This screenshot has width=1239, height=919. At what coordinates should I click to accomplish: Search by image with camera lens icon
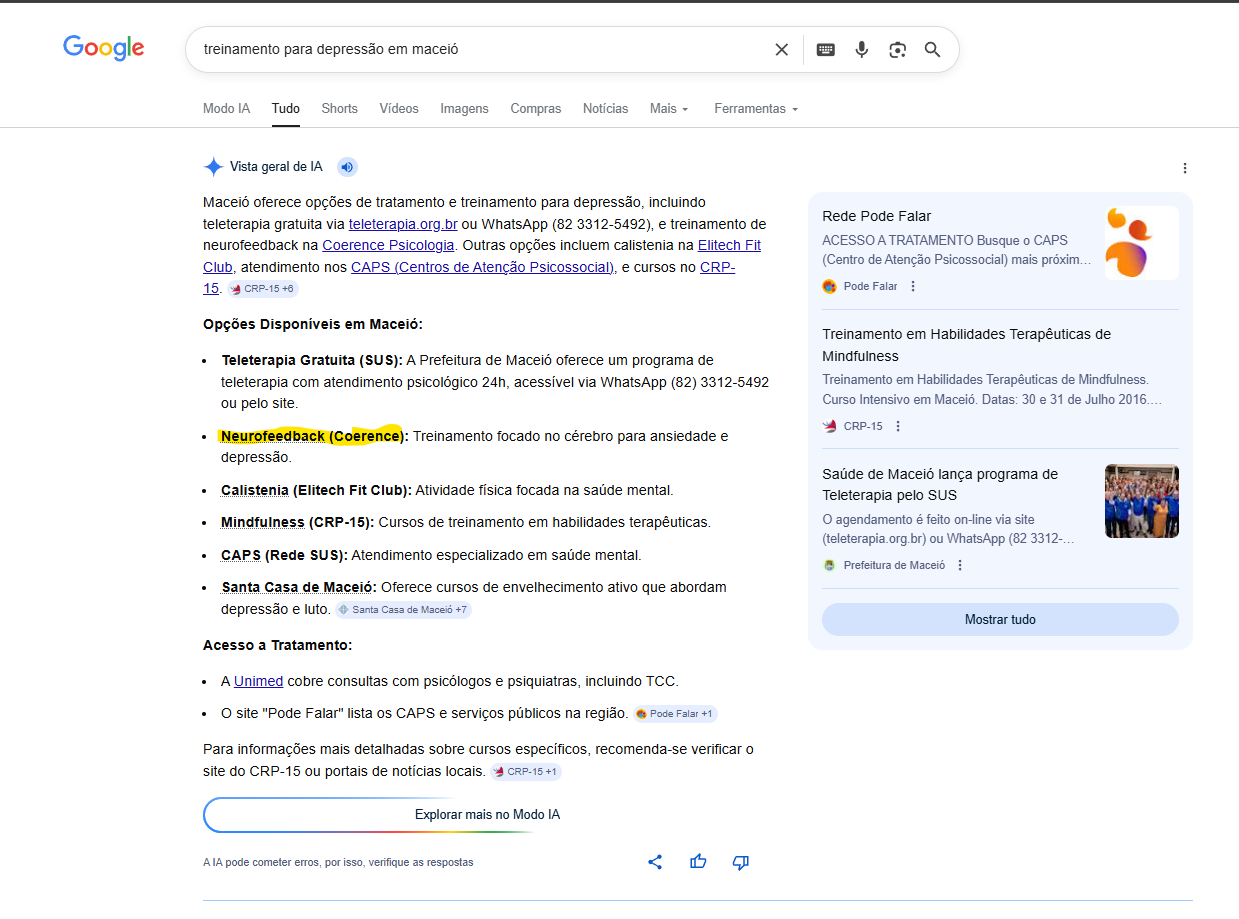coord(898,49)
